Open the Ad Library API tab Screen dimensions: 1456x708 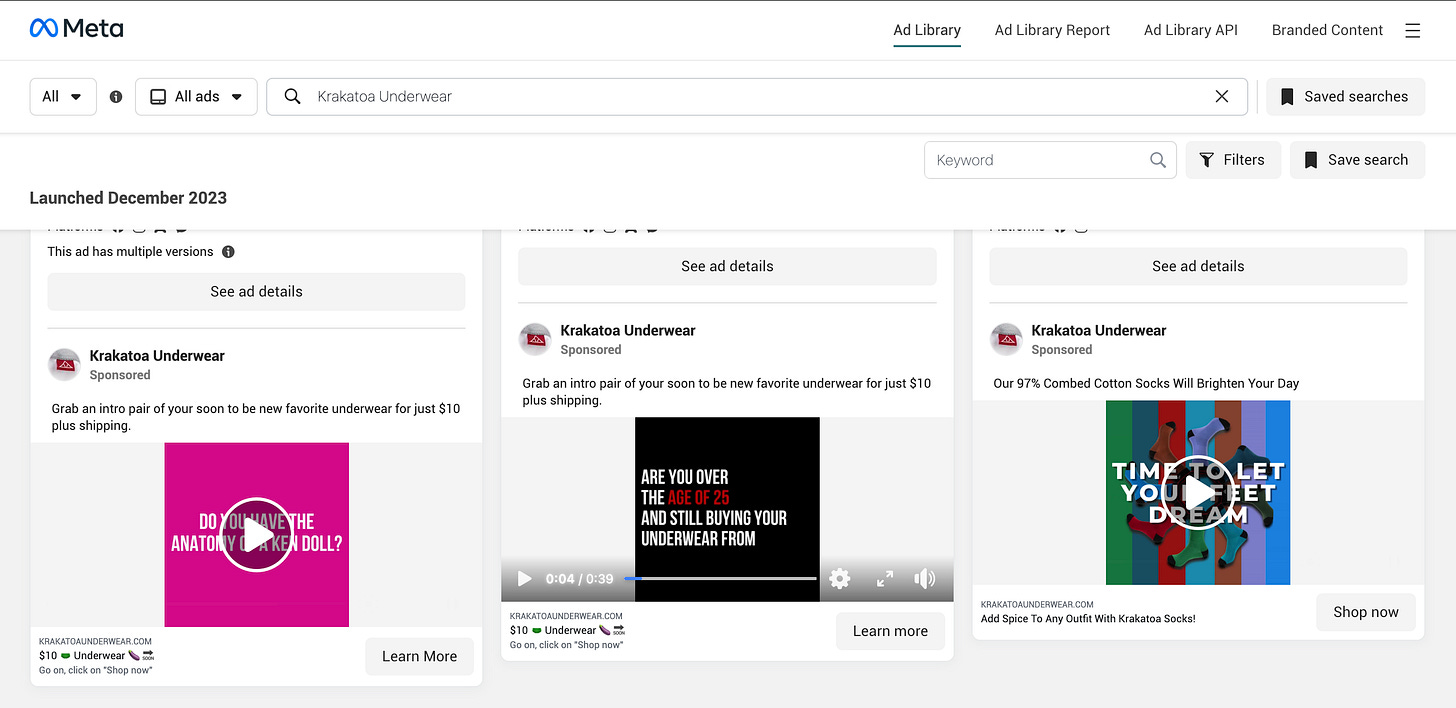pos(1191,30)
